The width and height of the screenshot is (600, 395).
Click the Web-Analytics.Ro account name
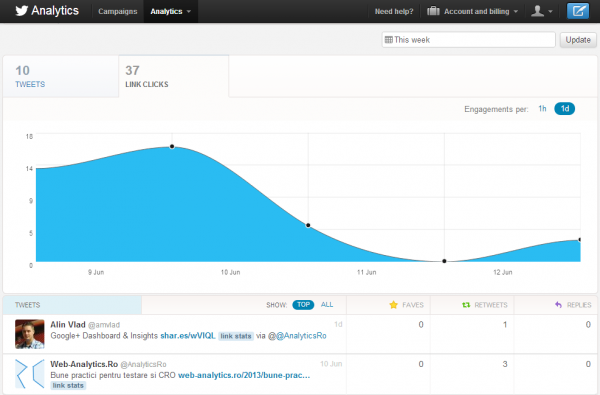pyautogui.click(x=84, y=364)
